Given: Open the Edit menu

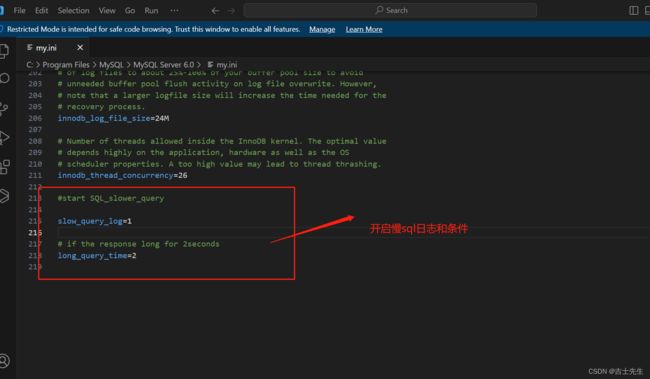Looking at the screenshot, I should (41, 10).
